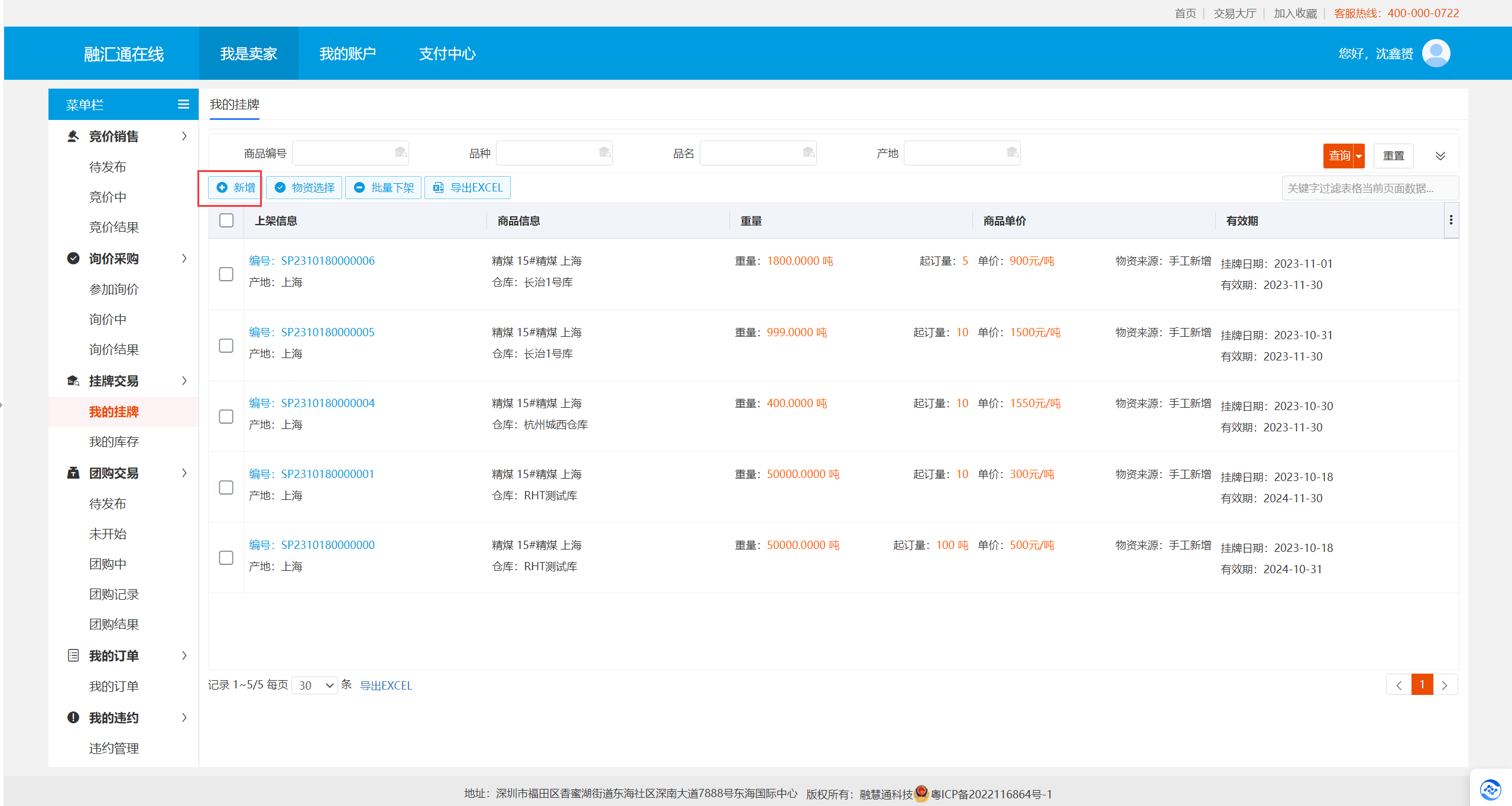
Task: Check row SP2310180000005
Action: point(226,346)
